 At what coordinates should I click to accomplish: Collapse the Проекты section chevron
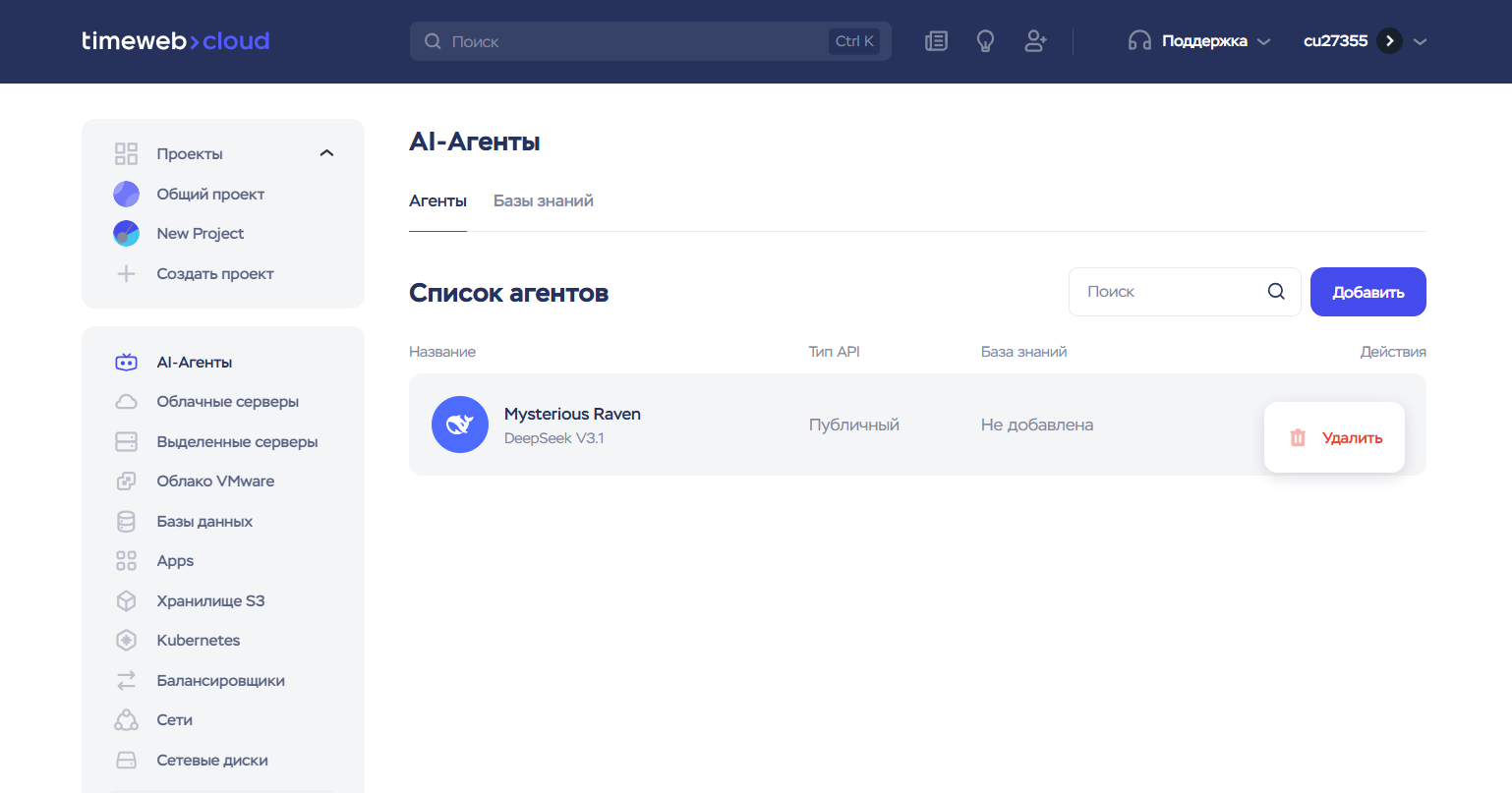point(327,153)
